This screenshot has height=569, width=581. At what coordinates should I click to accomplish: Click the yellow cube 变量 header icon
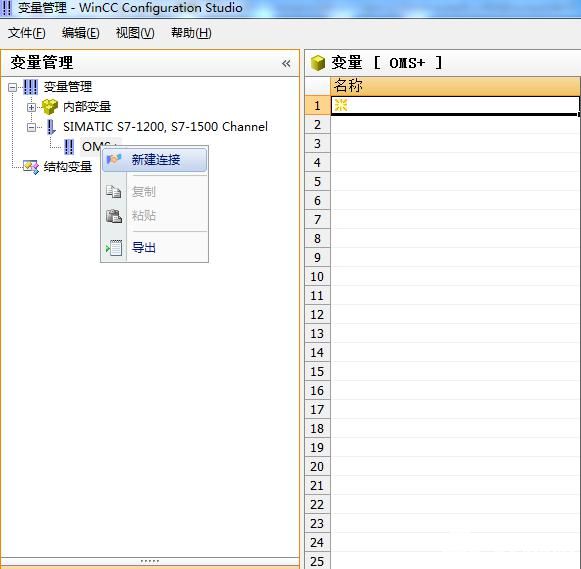click(x=318, y=63)
